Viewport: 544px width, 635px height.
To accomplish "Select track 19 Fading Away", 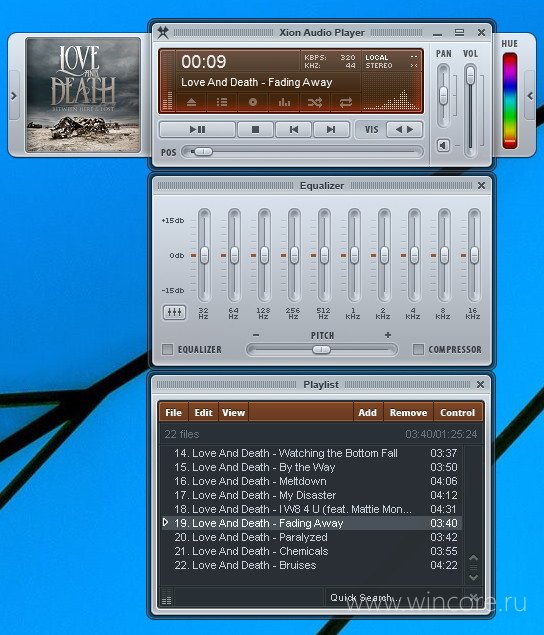I will (x=311, y=523).
